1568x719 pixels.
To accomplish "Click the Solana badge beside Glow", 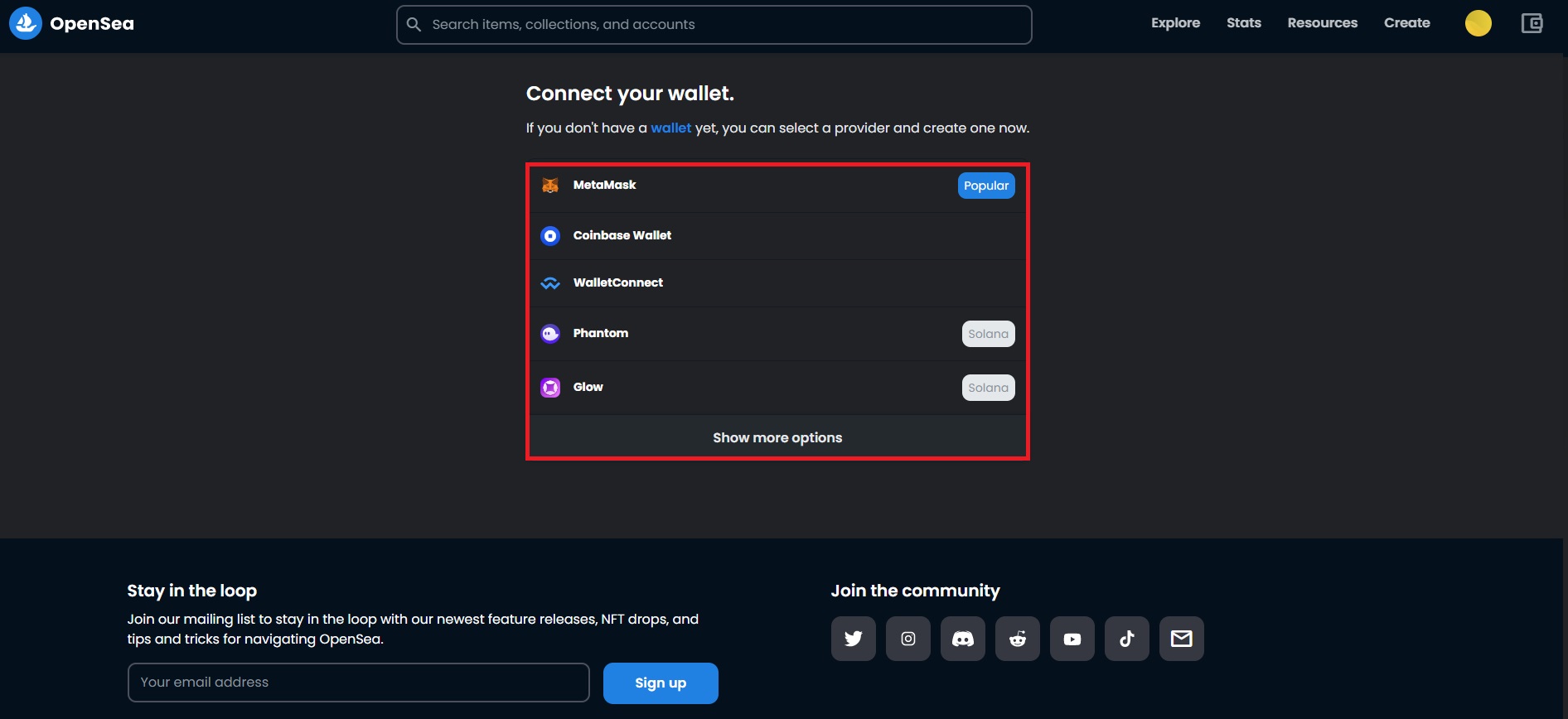I will click(988, 388).
